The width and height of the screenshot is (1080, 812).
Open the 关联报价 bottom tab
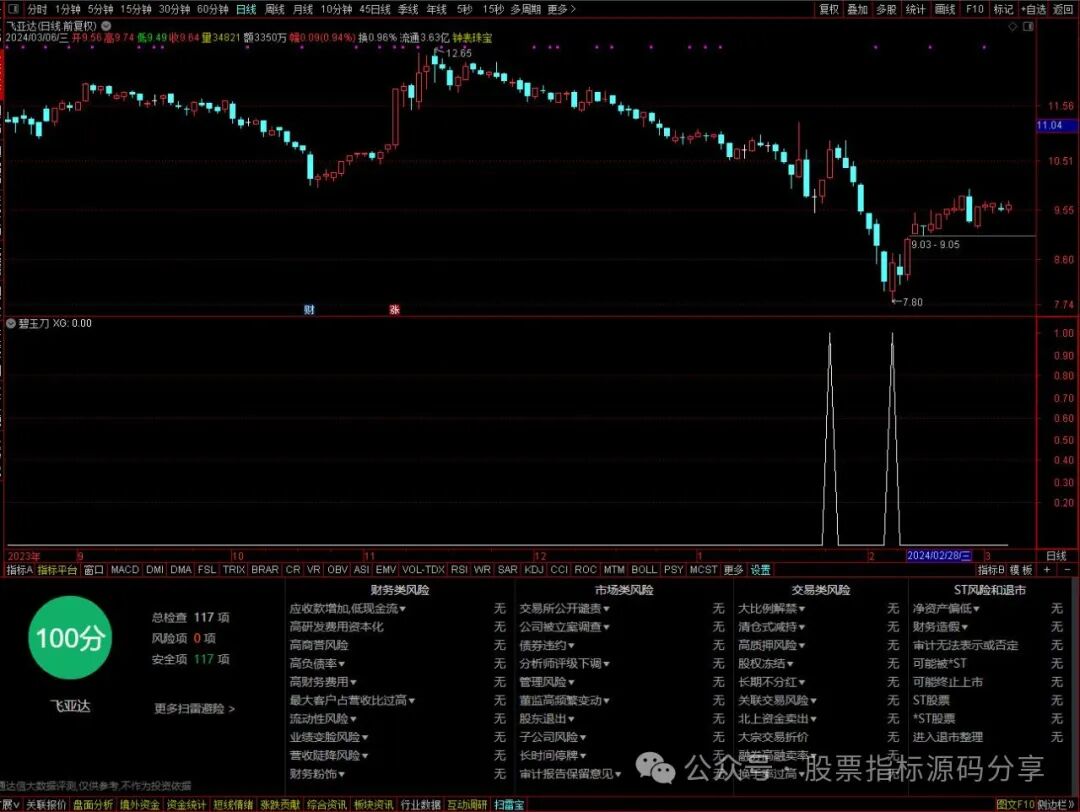(x=46, y=804)
